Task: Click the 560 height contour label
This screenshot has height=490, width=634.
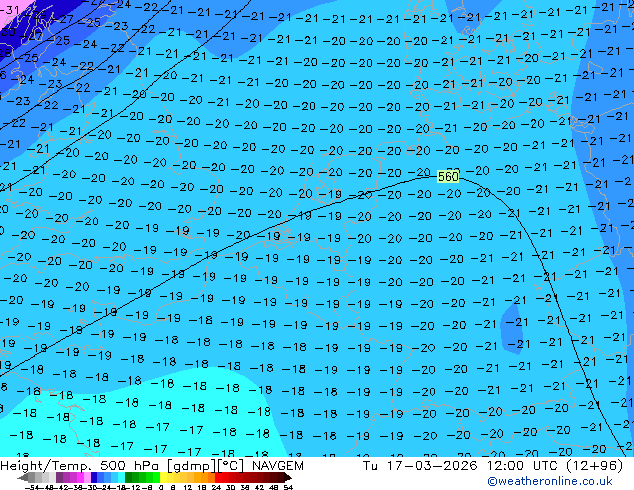Action: pyautogui.click(x=448, y=177)
